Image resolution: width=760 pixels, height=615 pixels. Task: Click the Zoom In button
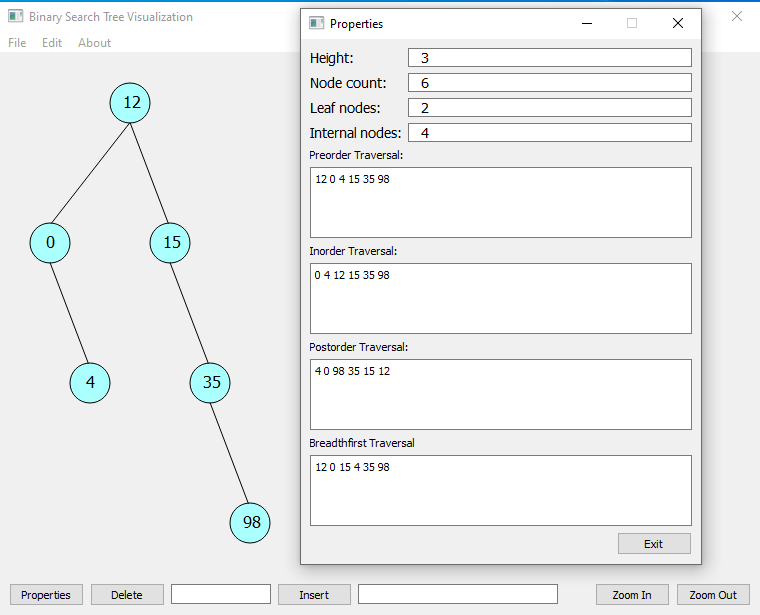[632, 595]
